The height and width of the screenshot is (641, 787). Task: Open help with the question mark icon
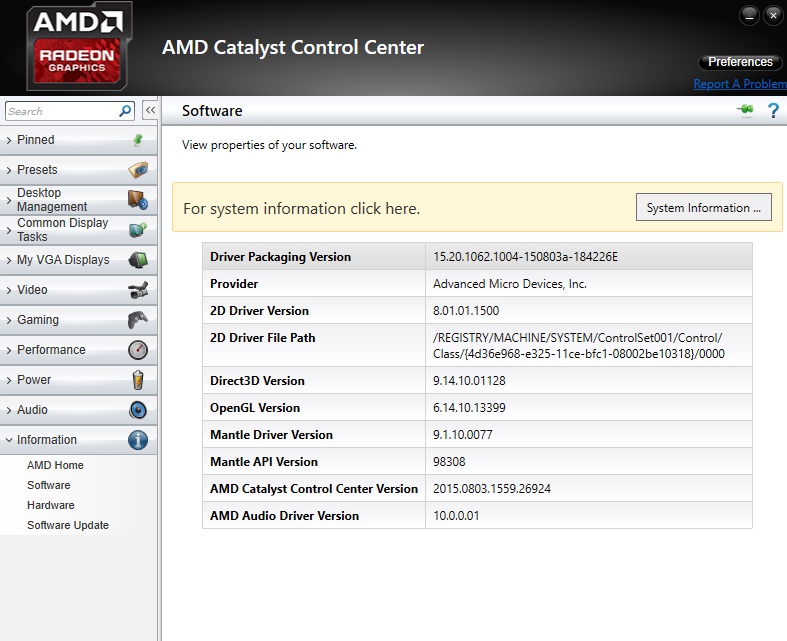tap(773, 111)
